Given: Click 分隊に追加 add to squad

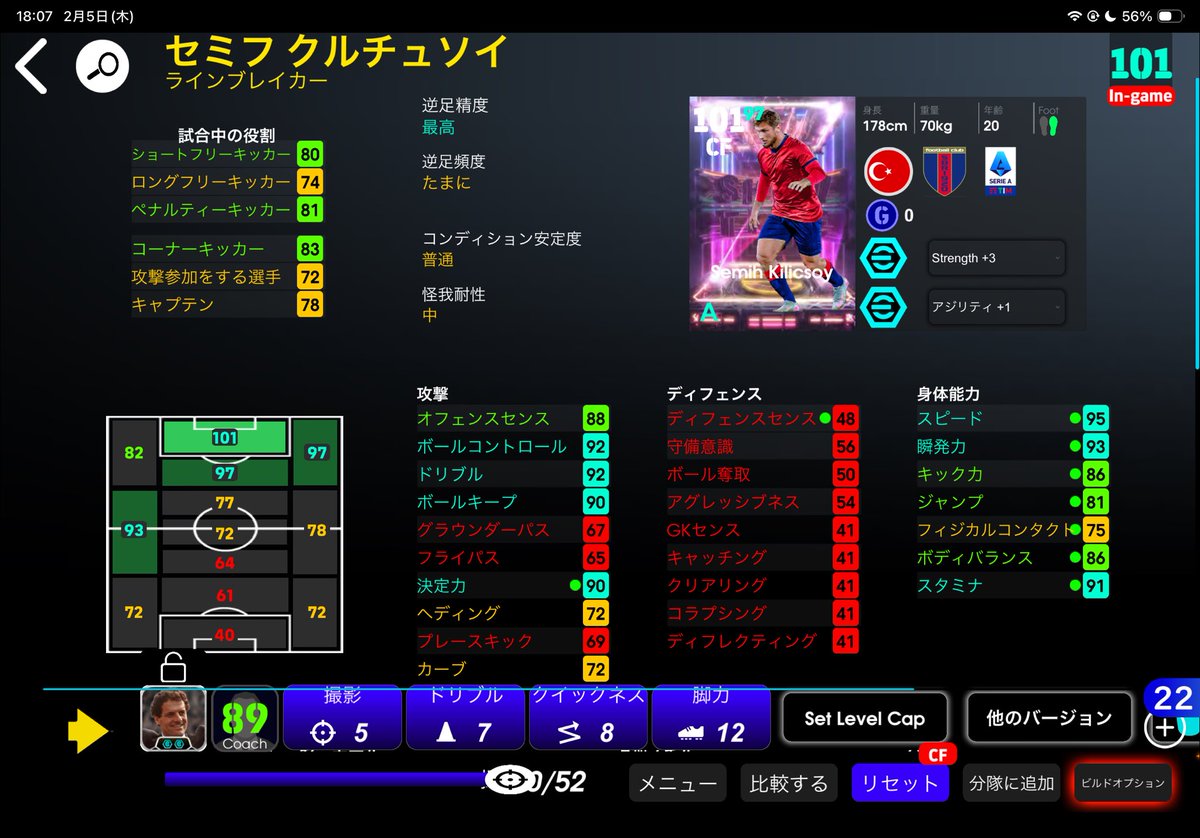Looking at the screenshot, I should [x=1010, y=783].
